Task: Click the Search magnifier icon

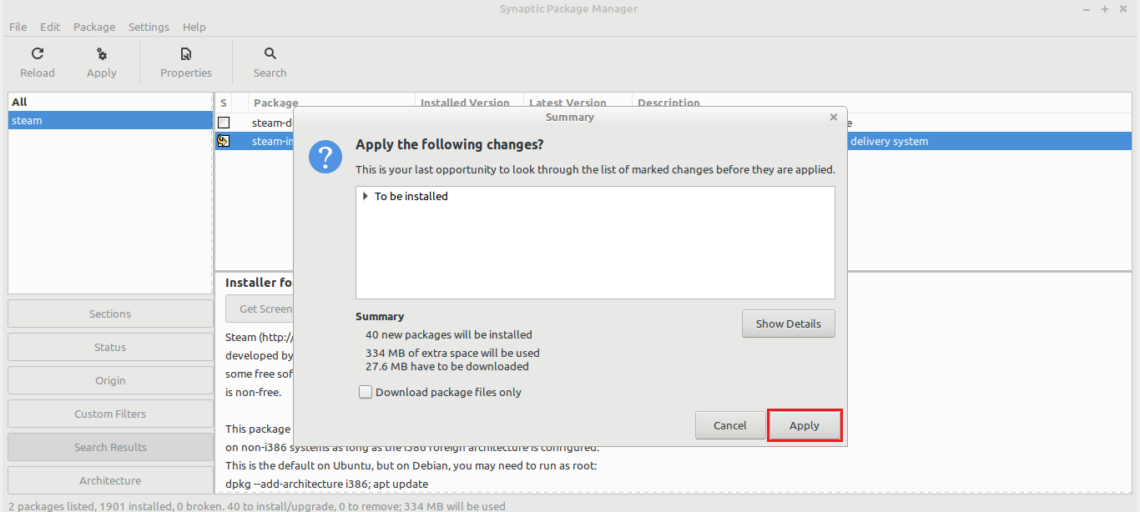Action: [270, 54]
